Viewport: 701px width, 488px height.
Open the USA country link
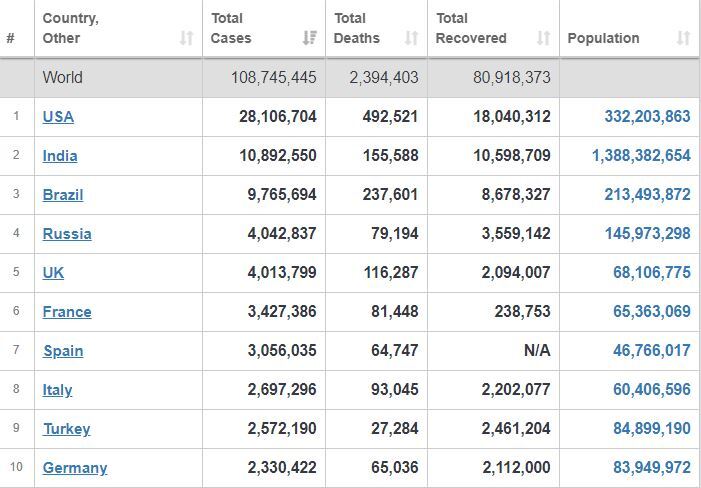click(x=58, y=117)
